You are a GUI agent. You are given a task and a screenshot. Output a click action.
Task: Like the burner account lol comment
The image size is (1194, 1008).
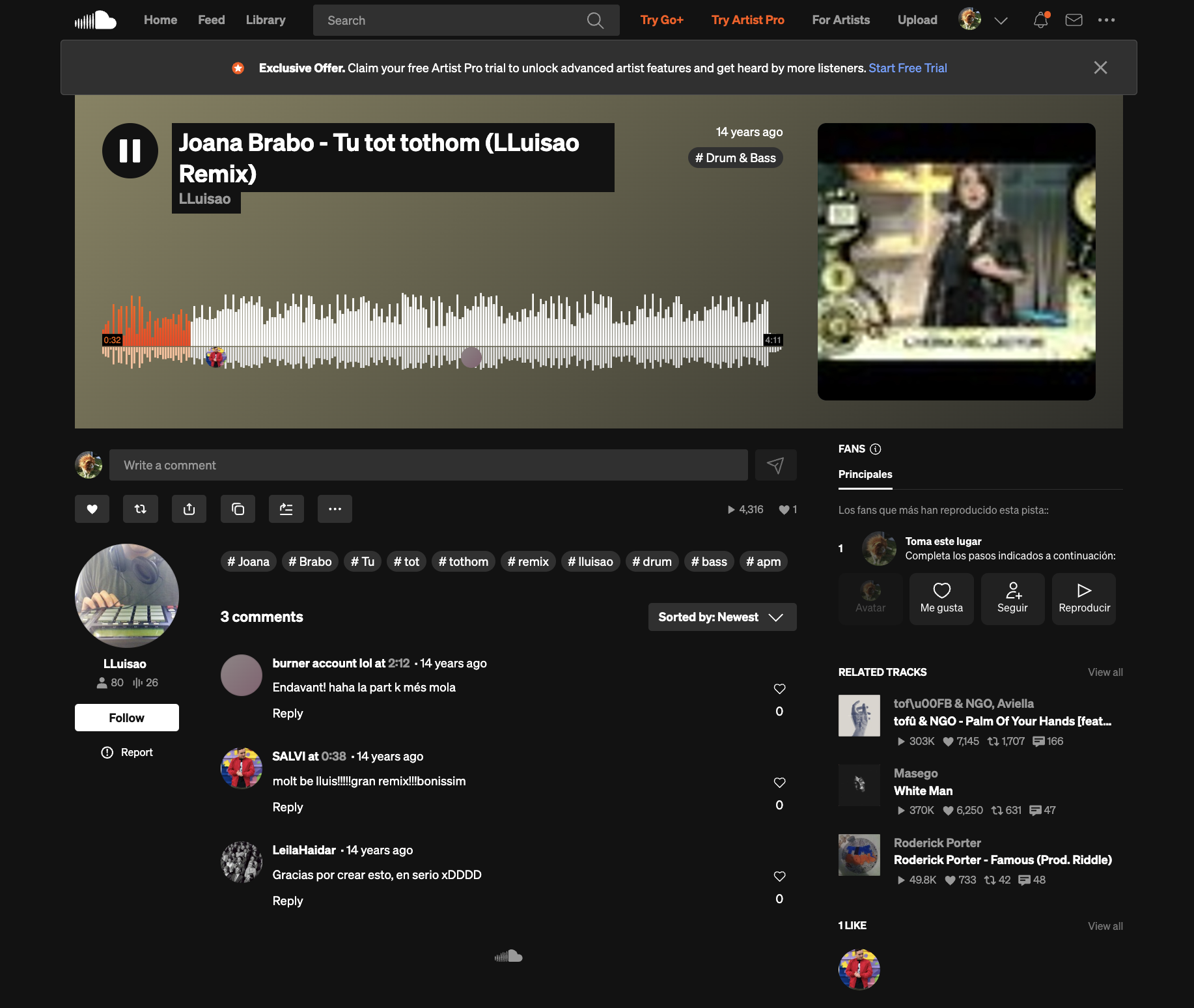click(x=779, y=689)
